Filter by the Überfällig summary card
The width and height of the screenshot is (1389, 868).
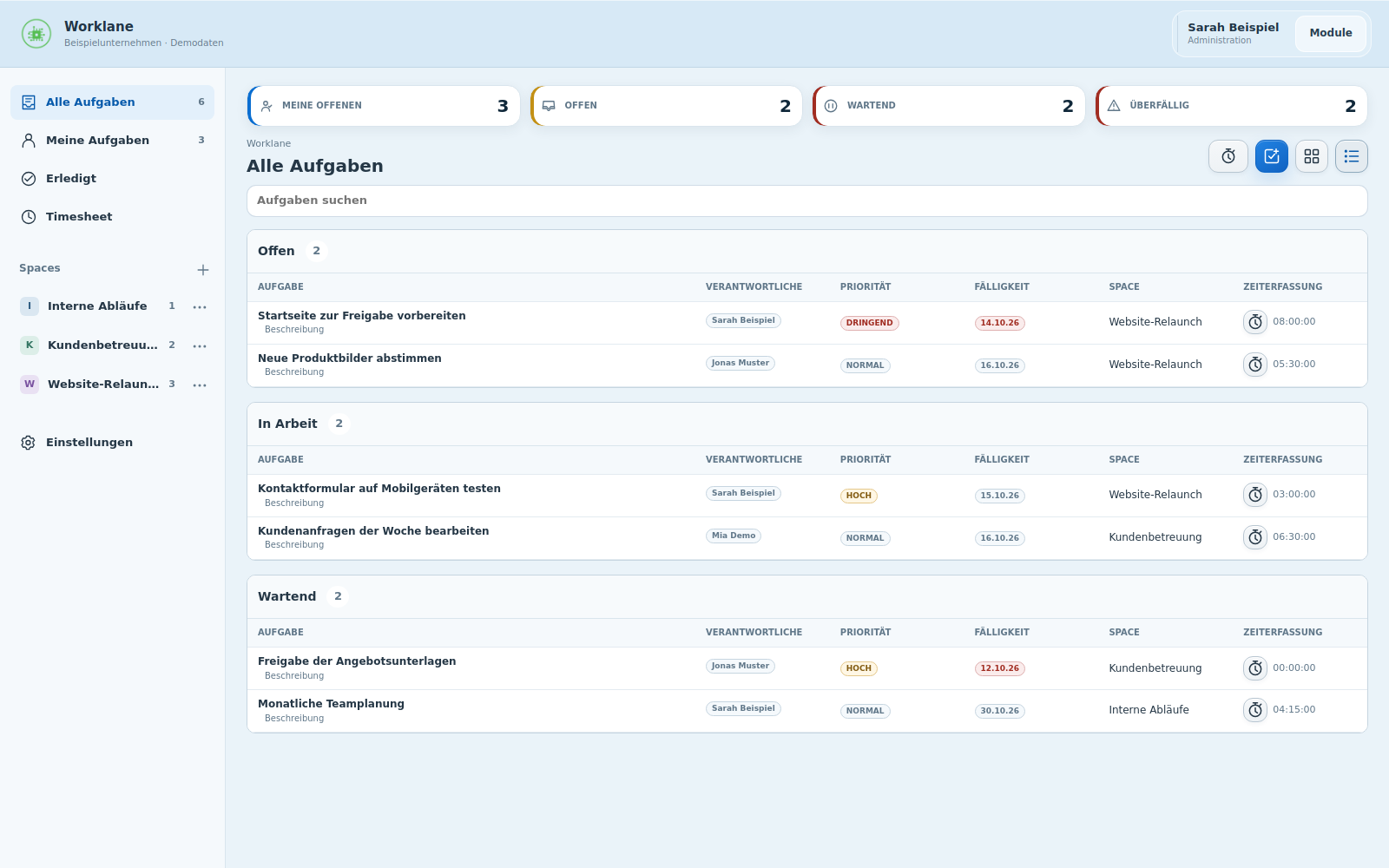[x=1231, y=106]
